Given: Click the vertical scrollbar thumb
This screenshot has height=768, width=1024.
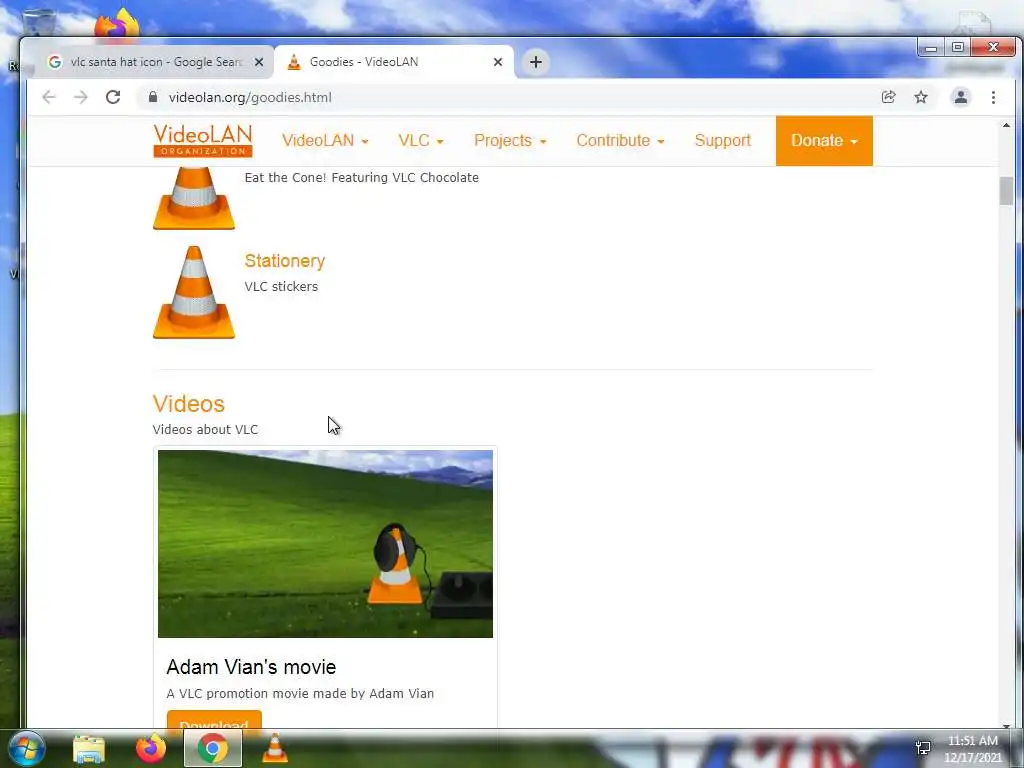Looking at the screenshot, I should click(1006, 191).
